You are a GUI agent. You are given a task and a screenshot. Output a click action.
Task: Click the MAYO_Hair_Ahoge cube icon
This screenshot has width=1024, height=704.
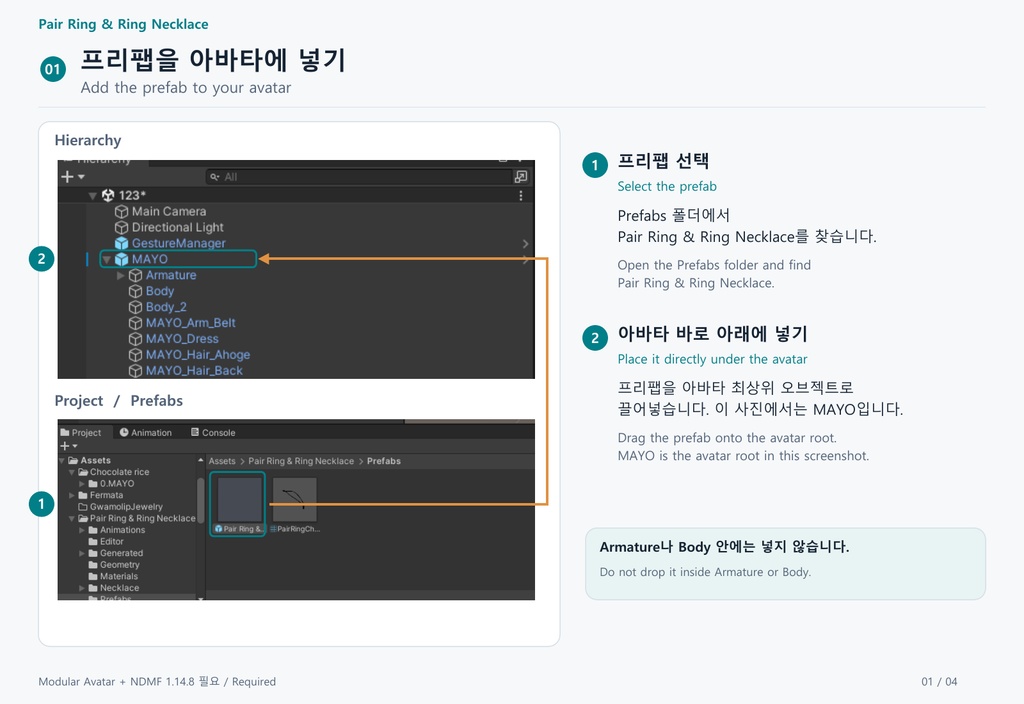pos(135,355)
